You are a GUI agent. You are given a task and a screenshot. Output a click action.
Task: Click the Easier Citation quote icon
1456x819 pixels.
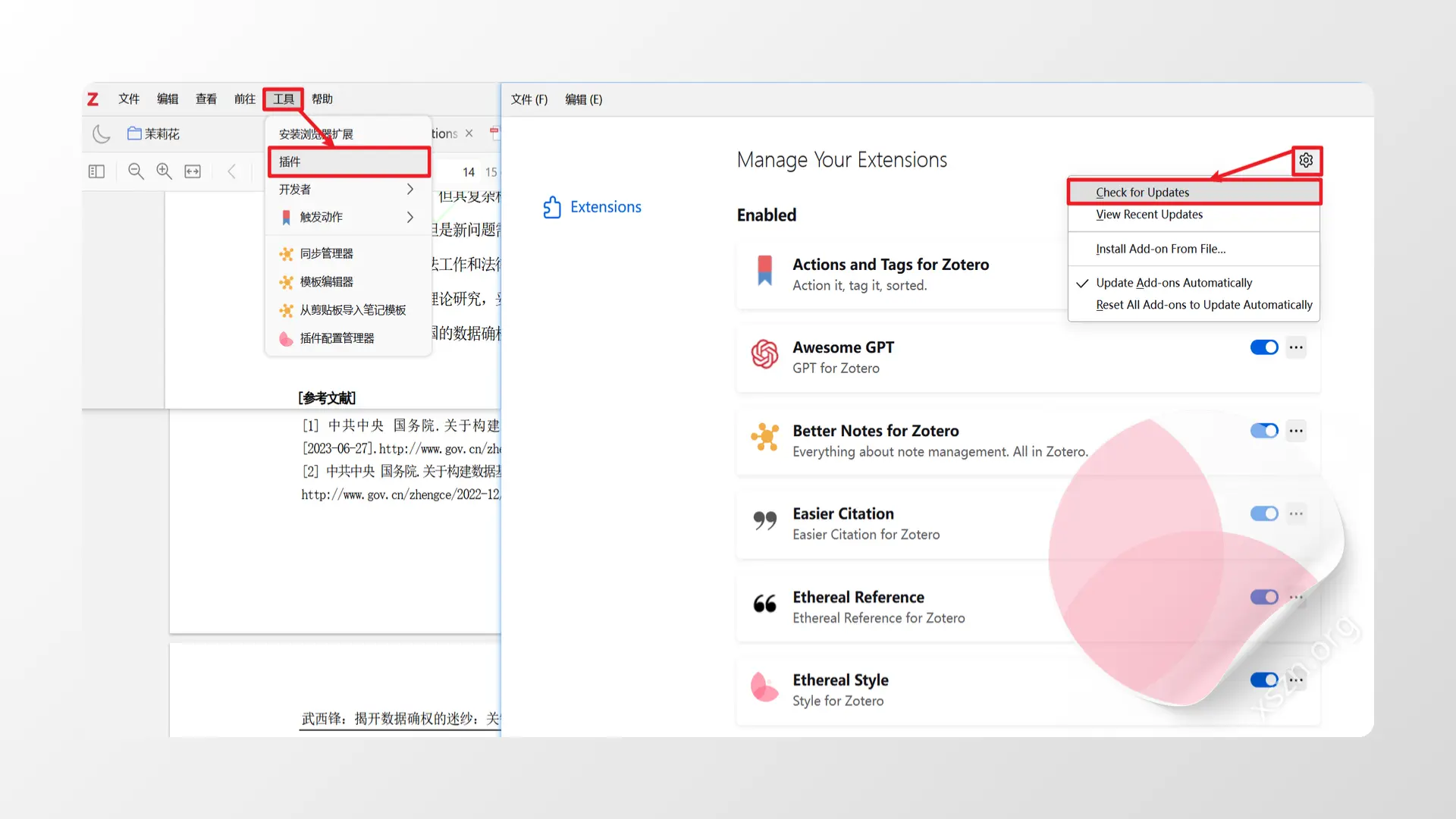(764, 521)
